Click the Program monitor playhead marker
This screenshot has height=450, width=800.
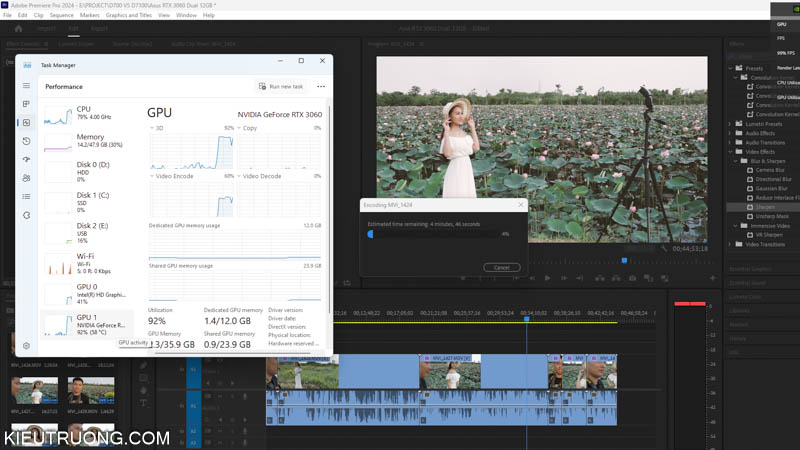(624, 261)
